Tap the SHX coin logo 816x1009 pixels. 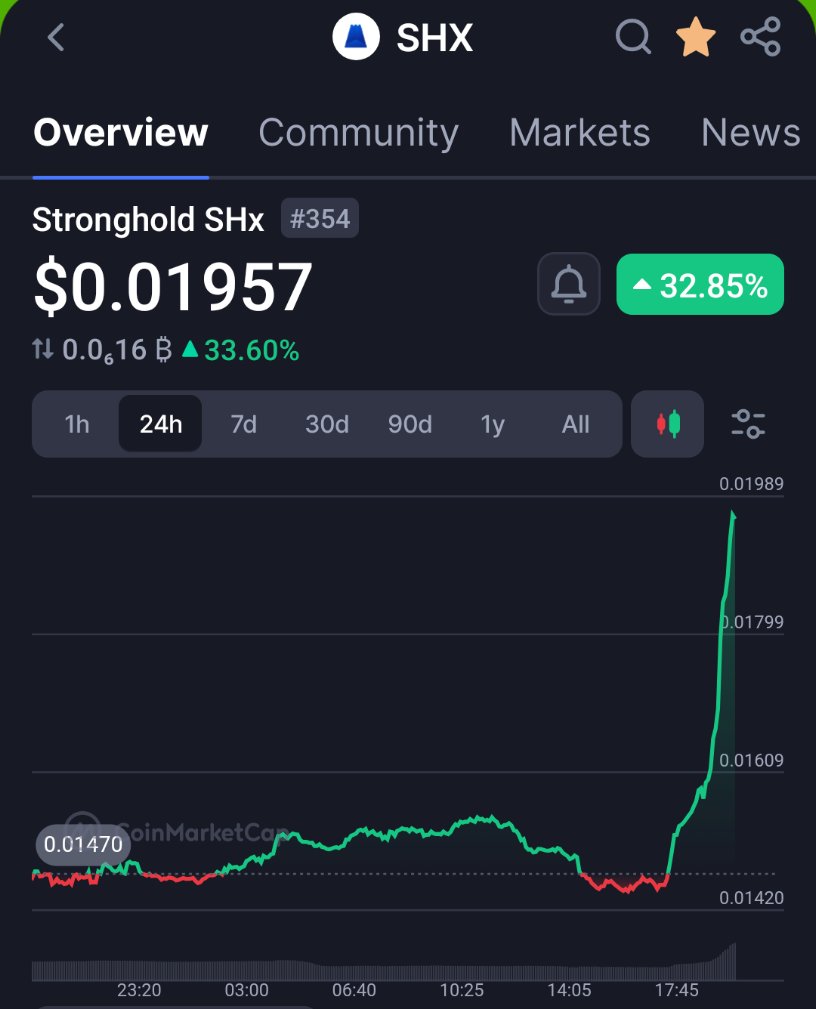click(x=356, y=37)
